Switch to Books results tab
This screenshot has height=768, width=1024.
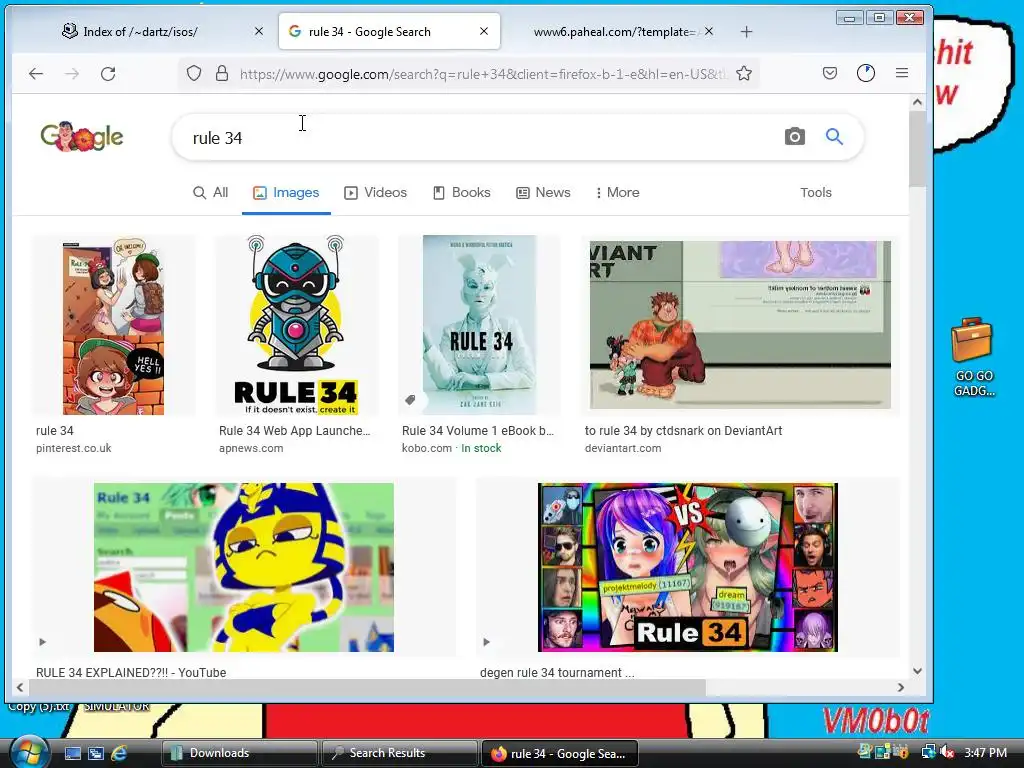click(x=462, y=193)
